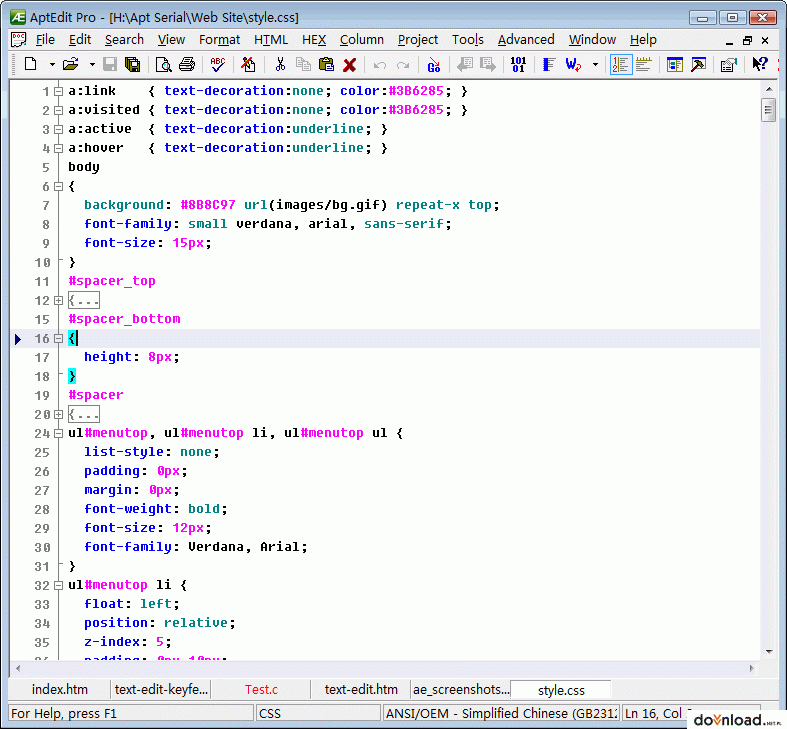Click the hammer tool icon
This screenshot has width=787, height=729.
[698, 64]
